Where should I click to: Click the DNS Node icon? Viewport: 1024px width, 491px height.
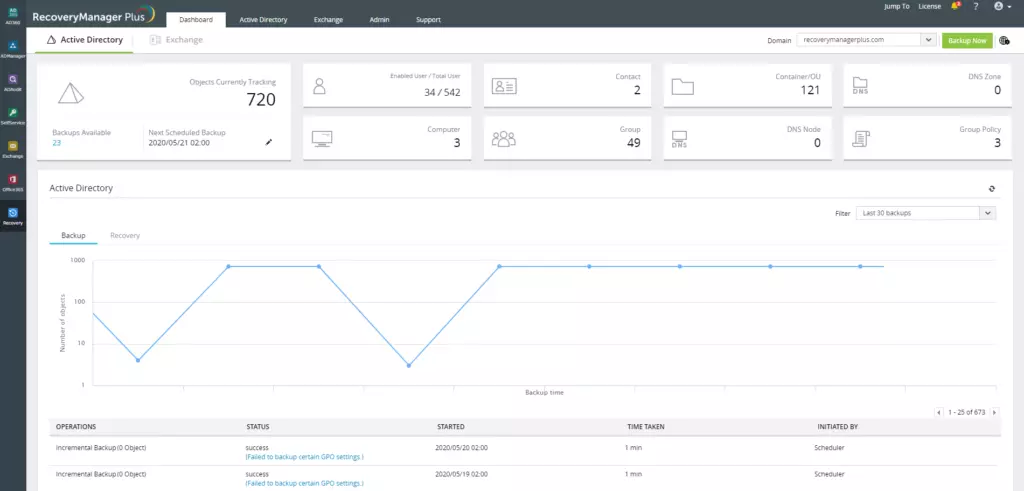pos(679,139)
